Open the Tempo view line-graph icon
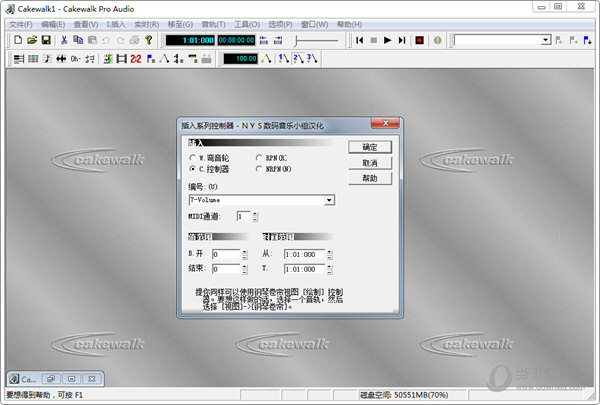 pyautogui.click(x=164, y=59)
